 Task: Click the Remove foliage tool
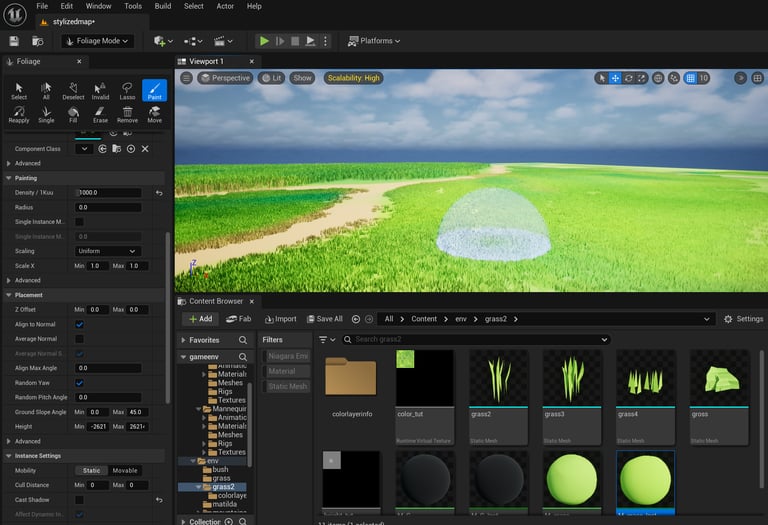[127, 114]
